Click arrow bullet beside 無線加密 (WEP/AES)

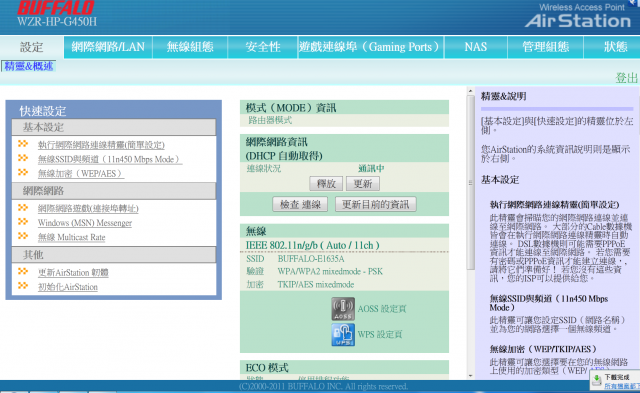point(23,172)
